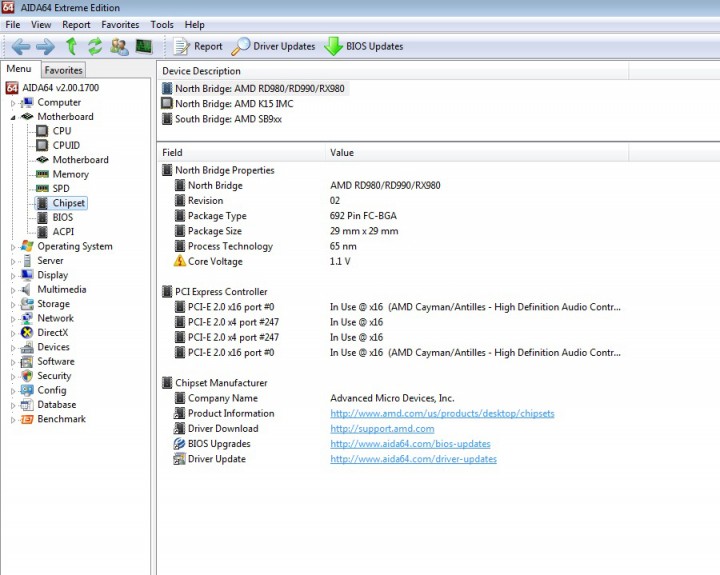Open Driver Updates from toolbar
Screen dimensions: 720x575
(273, 46)
